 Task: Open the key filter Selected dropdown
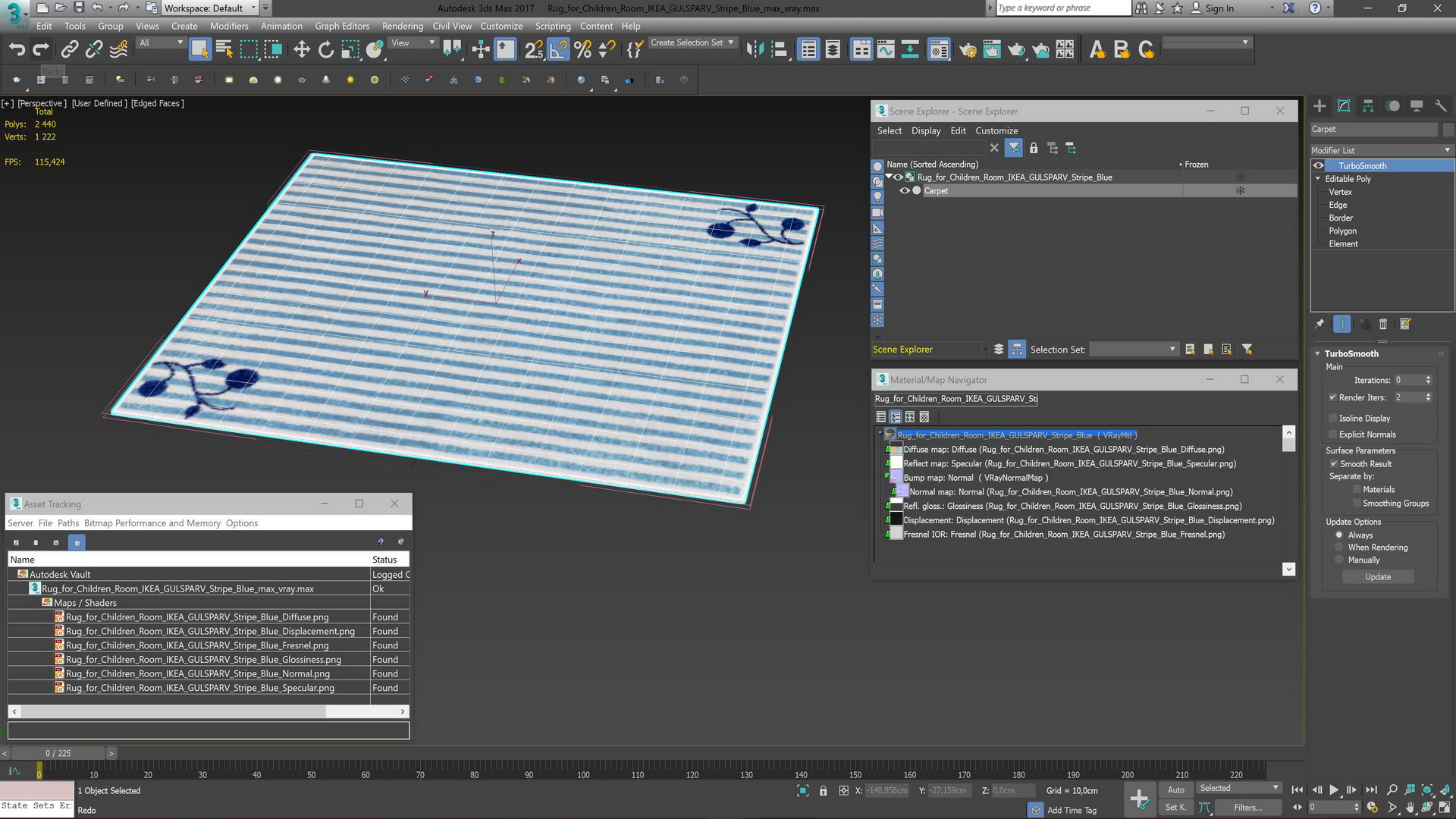coord(1239,789)
